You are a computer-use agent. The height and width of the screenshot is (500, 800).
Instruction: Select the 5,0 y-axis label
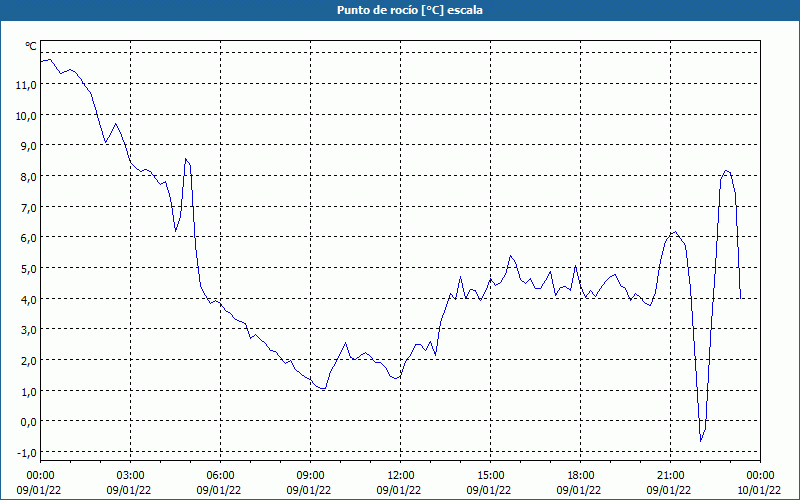(x=29, y=268)
